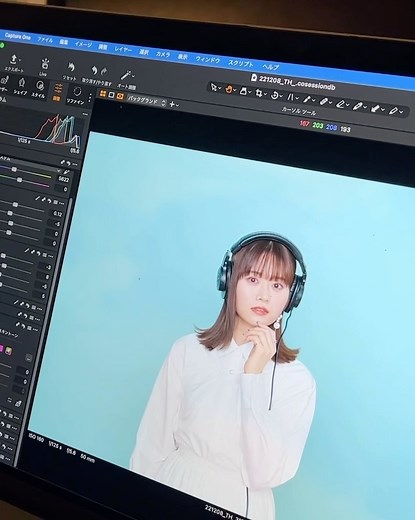Select the erase mask cursor tool
The image size is (415, 520).
point(340,104)
